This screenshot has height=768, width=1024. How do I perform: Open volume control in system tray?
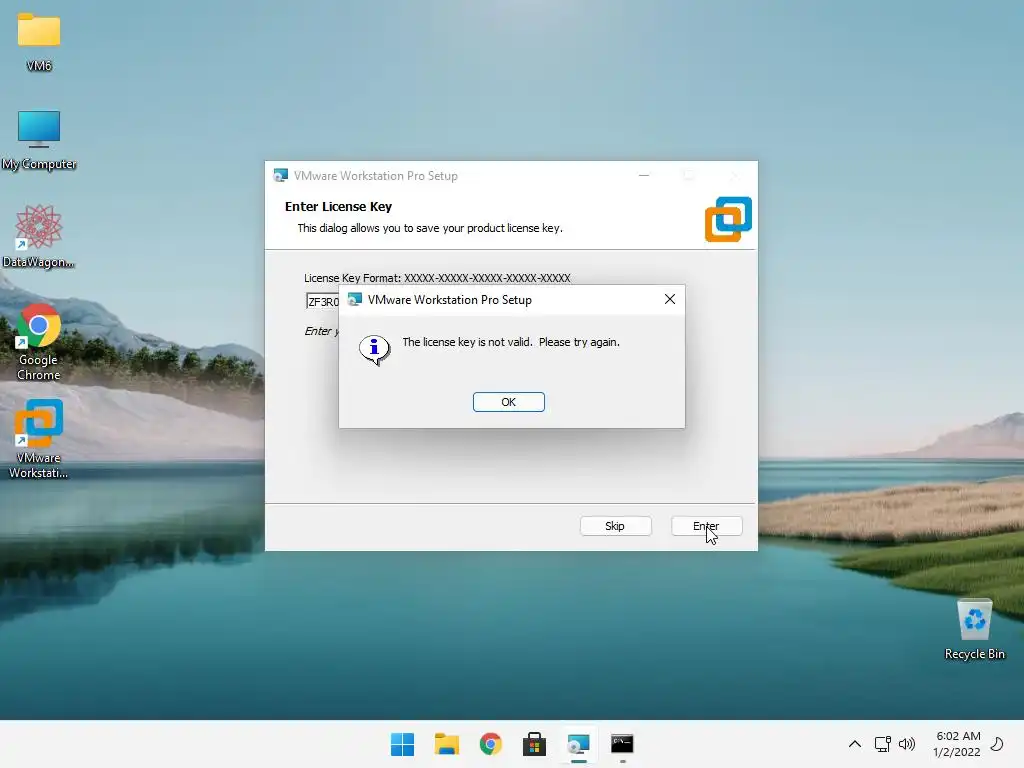coord(907,744)
